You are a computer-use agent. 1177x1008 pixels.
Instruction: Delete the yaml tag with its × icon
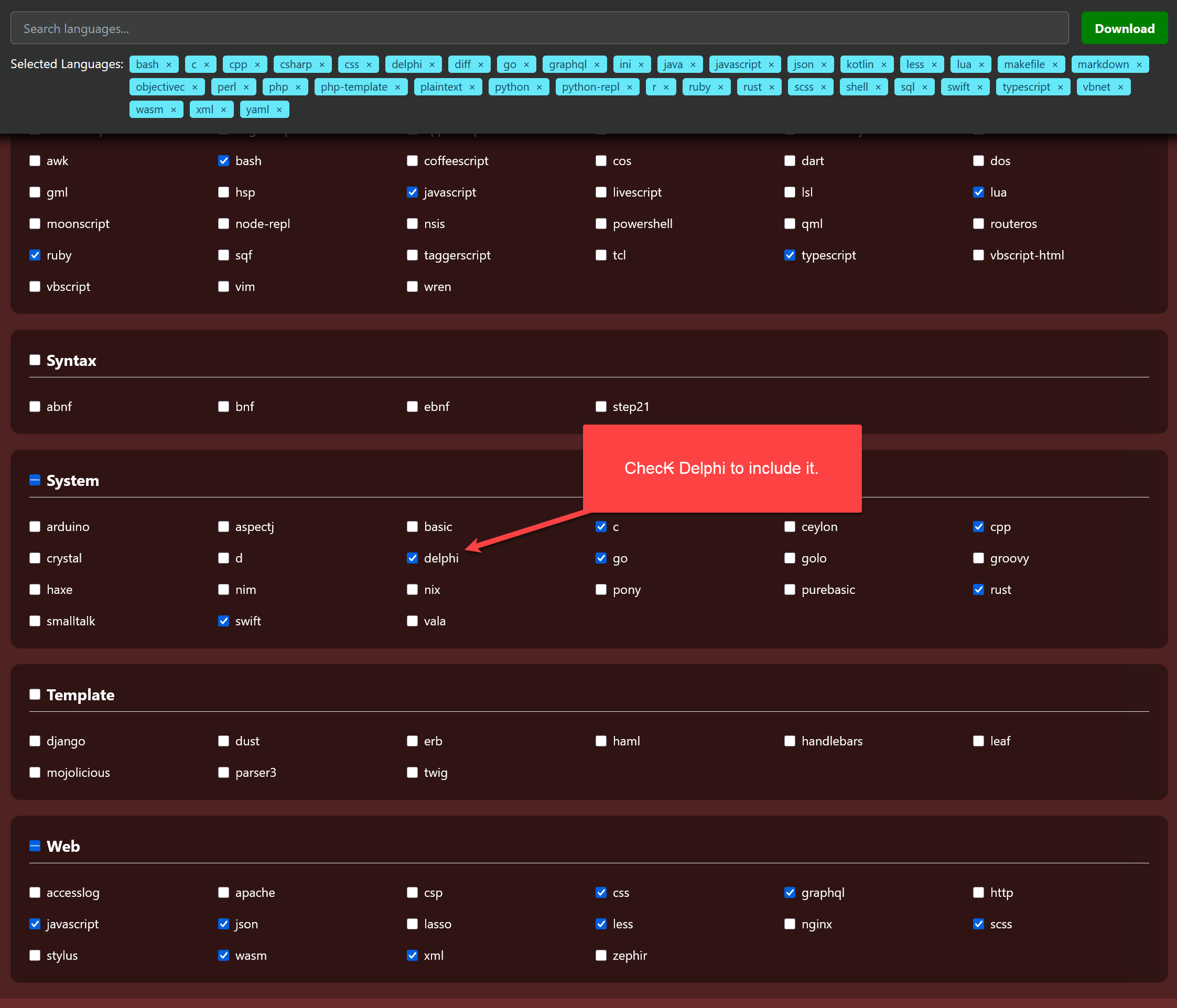click(279, 110)
